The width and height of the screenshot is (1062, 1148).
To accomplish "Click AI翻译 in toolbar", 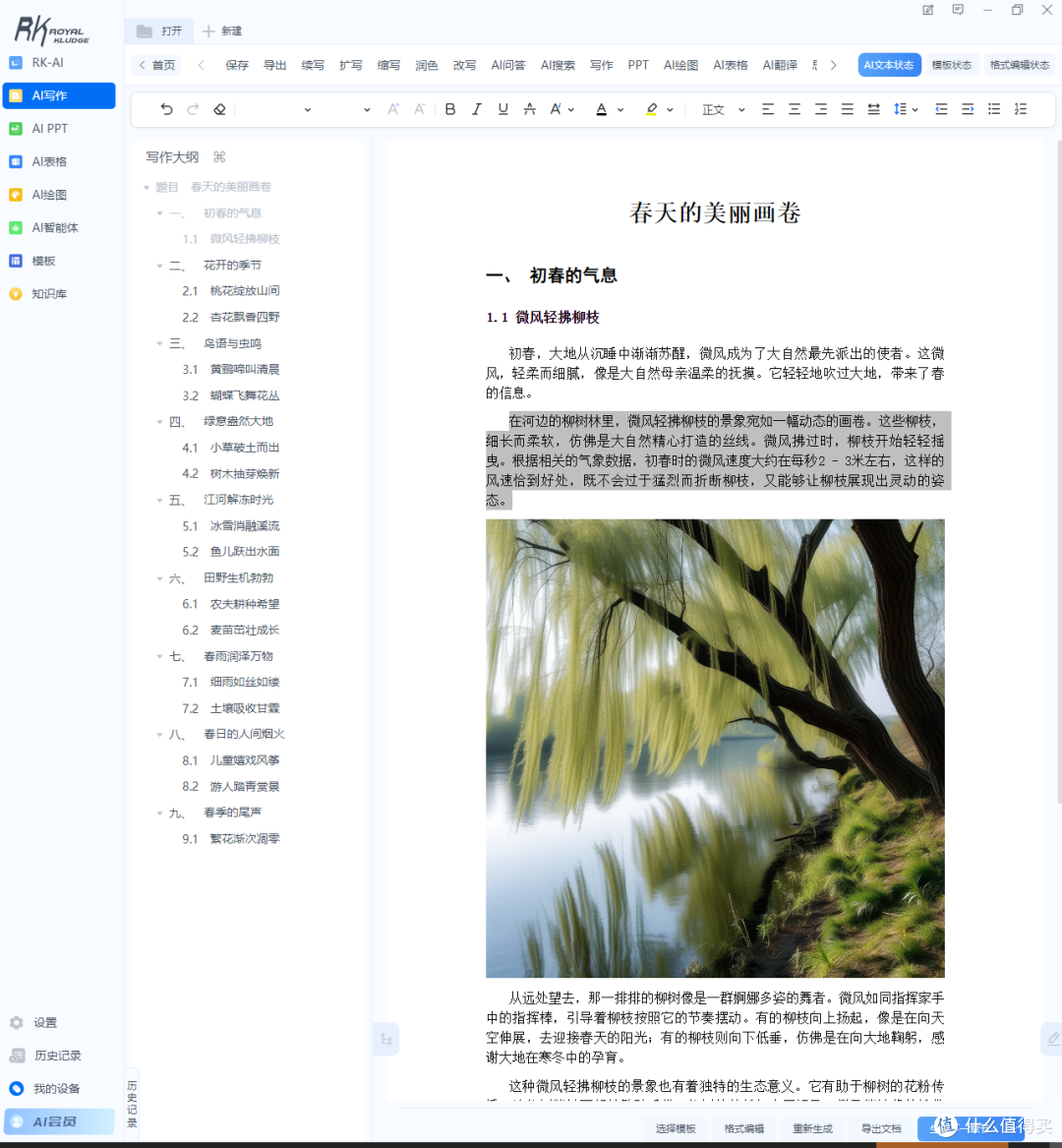I will point(780,65).
